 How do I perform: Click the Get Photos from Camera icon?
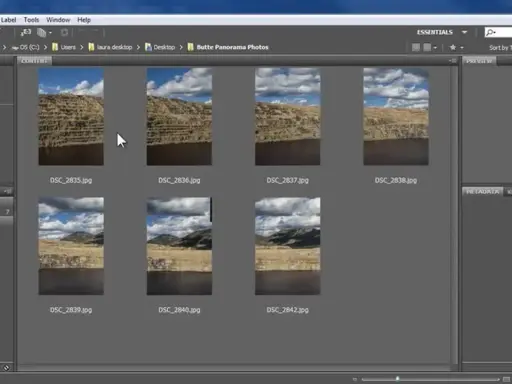26,32
